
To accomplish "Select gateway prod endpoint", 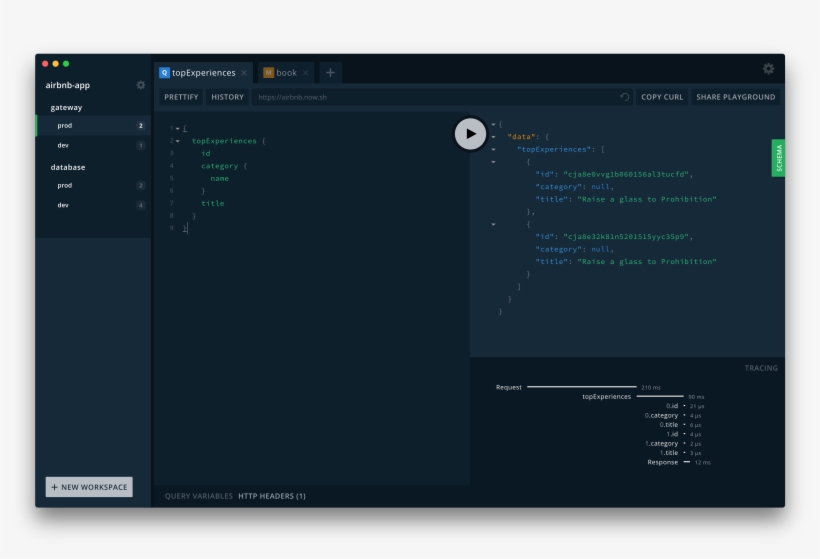I will (x=93, y=126).
